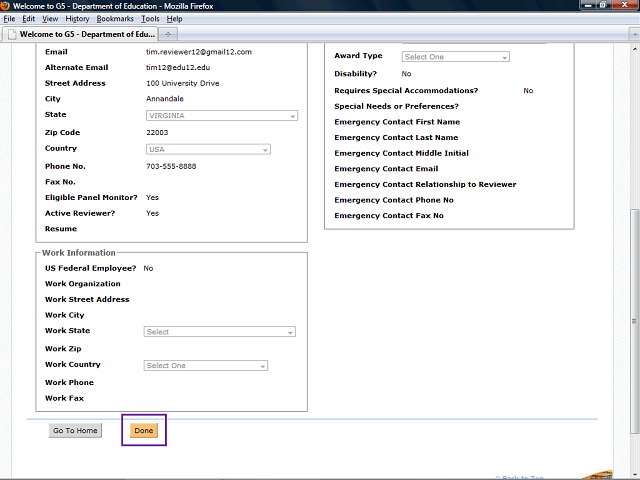The image size is (640, 480).
Task: Open the list all tabs dropdown arrow
Action: click(x=634, y=35)
